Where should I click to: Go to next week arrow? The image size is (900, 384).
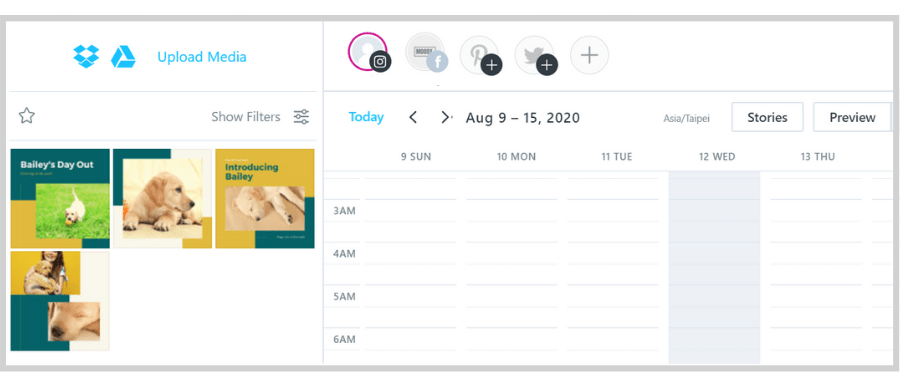click(x=445, y=118)
